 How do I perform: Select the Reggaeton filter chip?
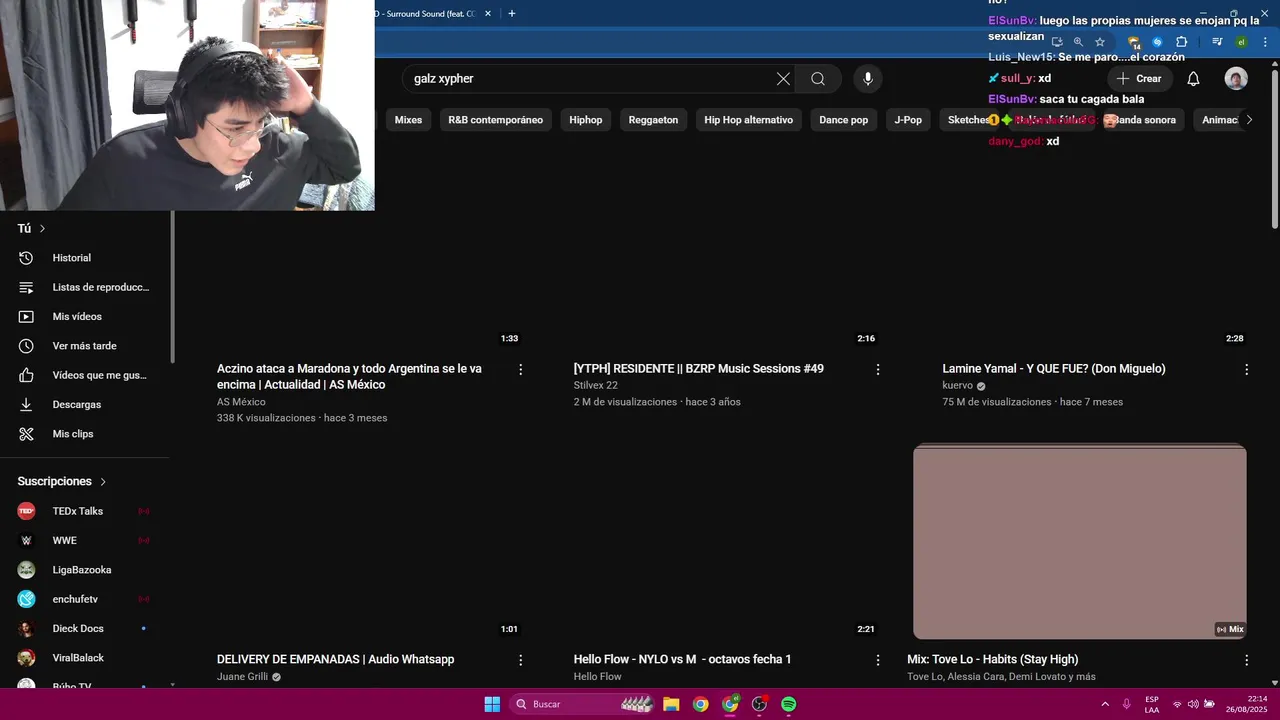pos(653,120)
